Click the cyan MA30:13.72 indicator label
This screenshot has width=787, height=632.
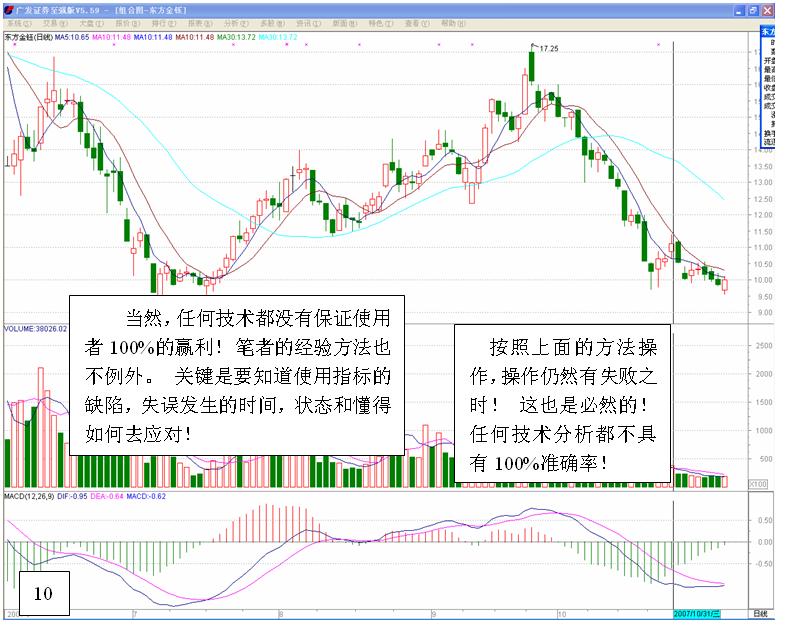pos(278,37)
